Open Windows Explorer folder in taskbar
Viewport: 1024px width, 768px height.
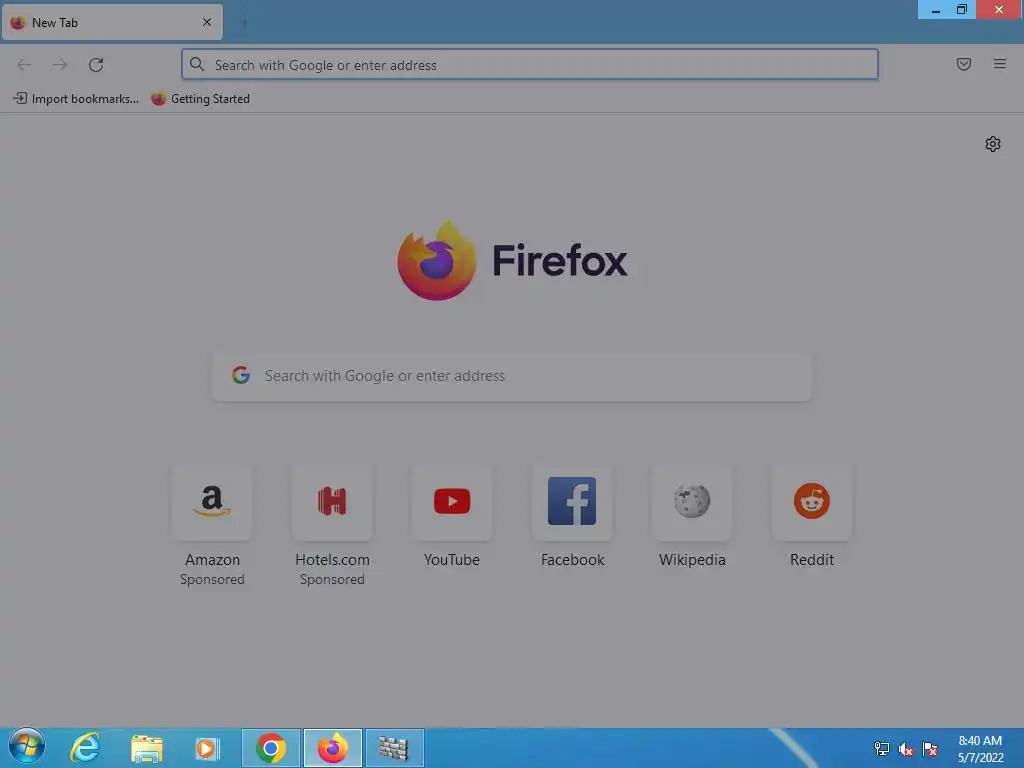pos(146,748)
